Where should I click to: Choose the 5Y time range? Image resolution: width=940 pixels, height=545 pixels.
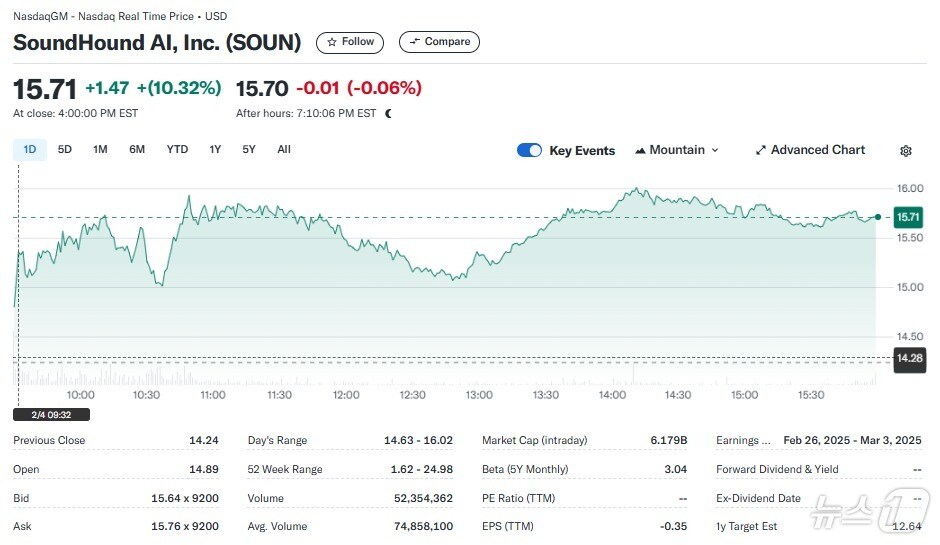coord(249,150)
